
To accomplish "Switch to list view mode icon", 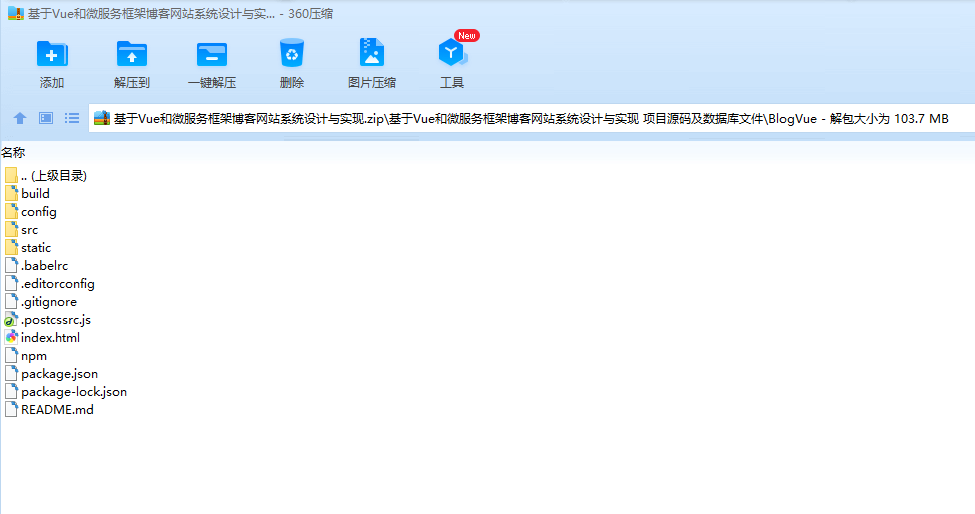I will point(72,118).
